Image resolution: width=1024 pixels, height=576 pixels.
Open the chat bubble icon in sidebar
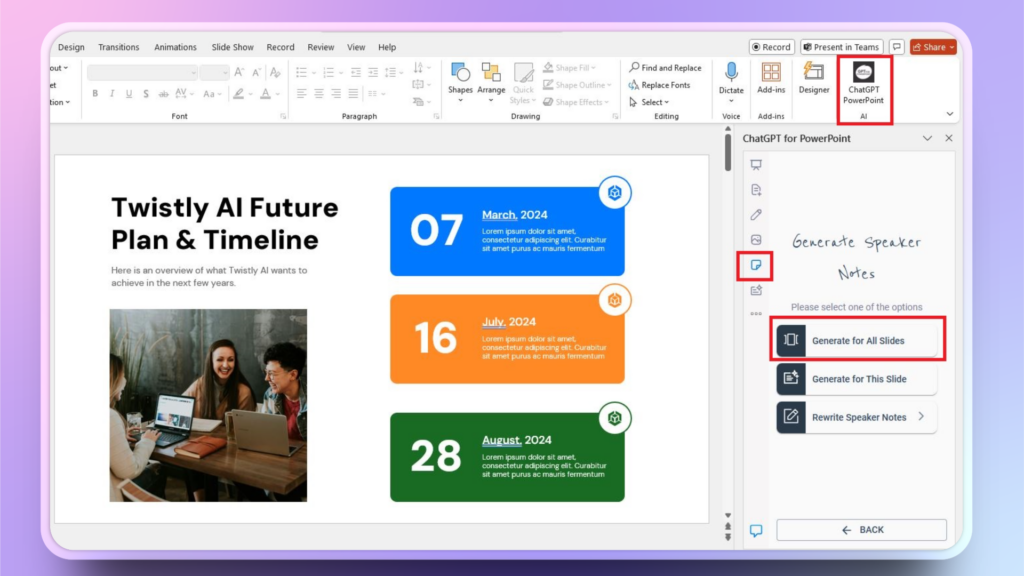pos(756,530)
